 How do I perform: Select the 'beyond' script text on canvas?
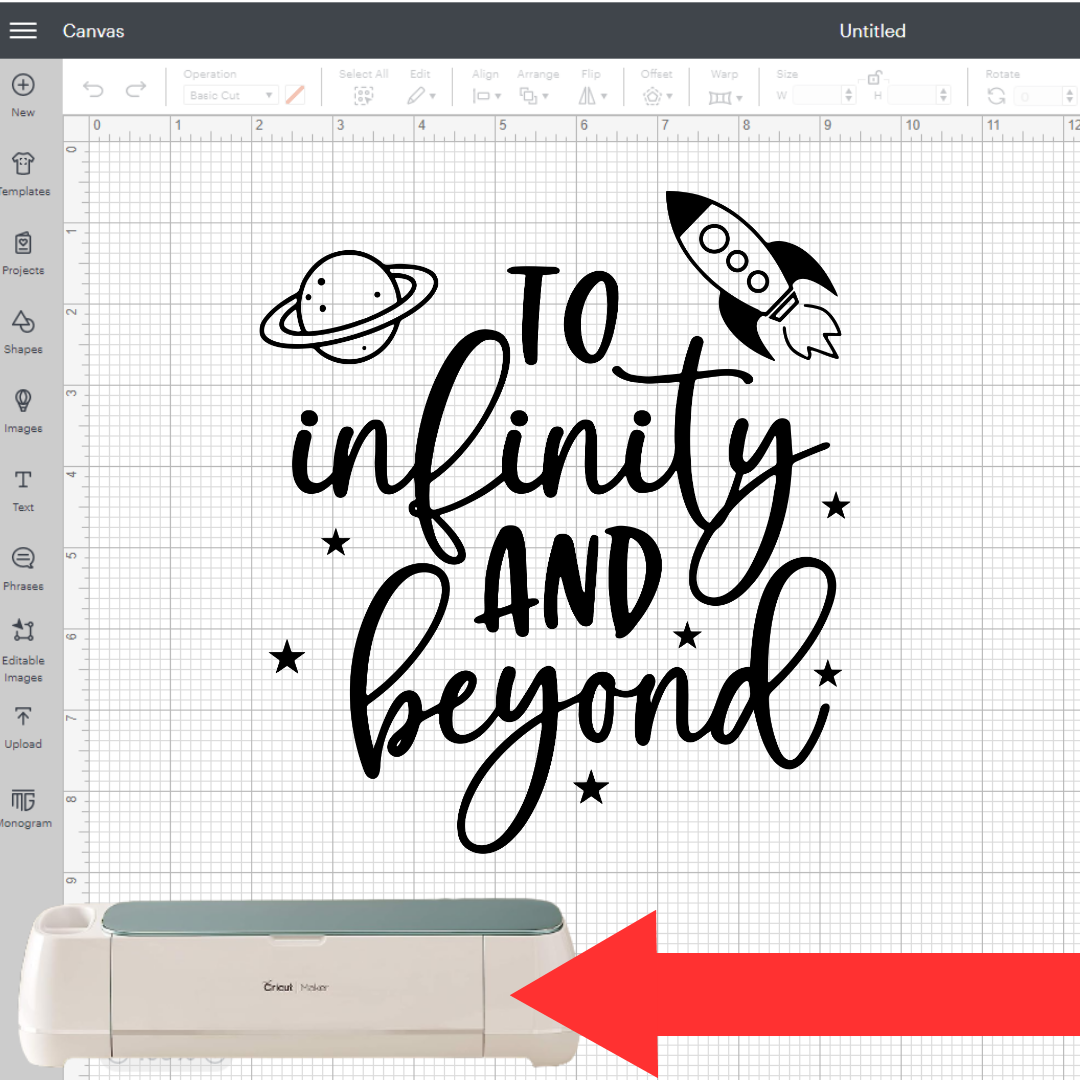[592, 706]
